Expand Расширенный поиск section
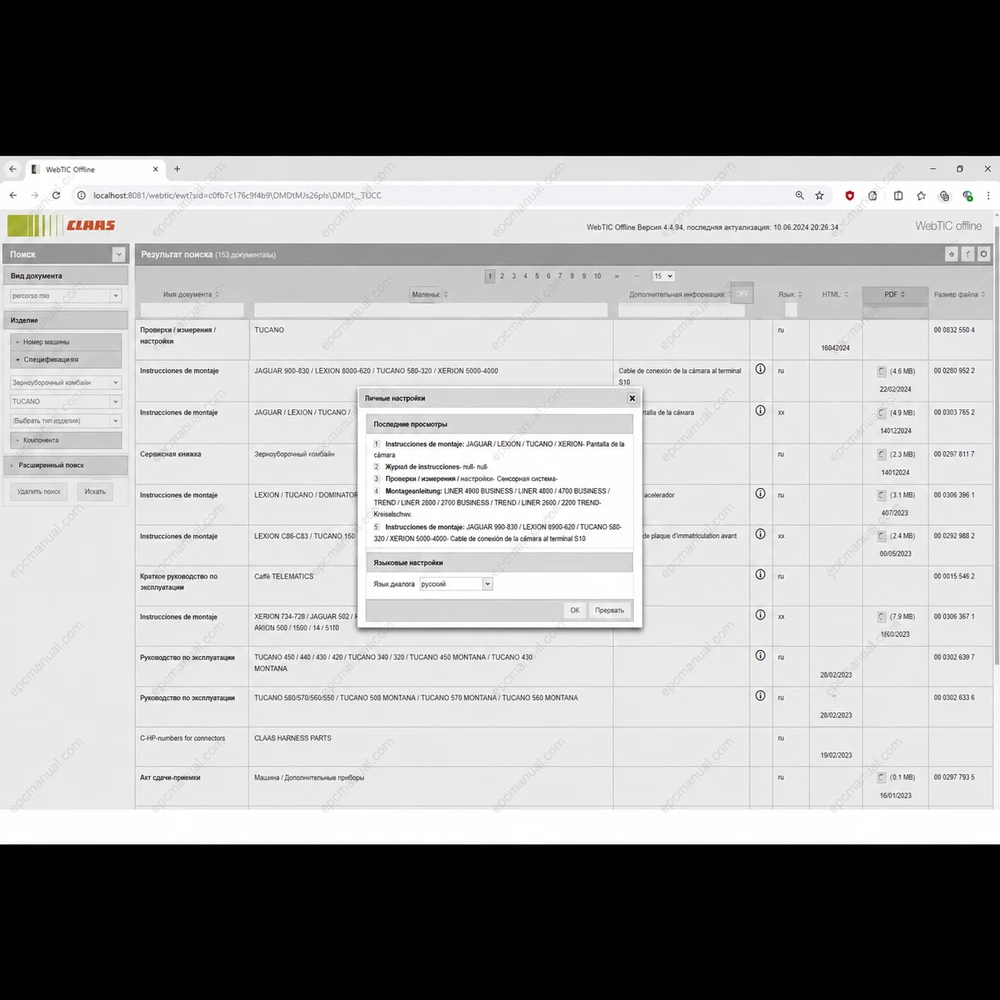The image size is (1000, 1000). pyautogui.click(x=66, y=465)
